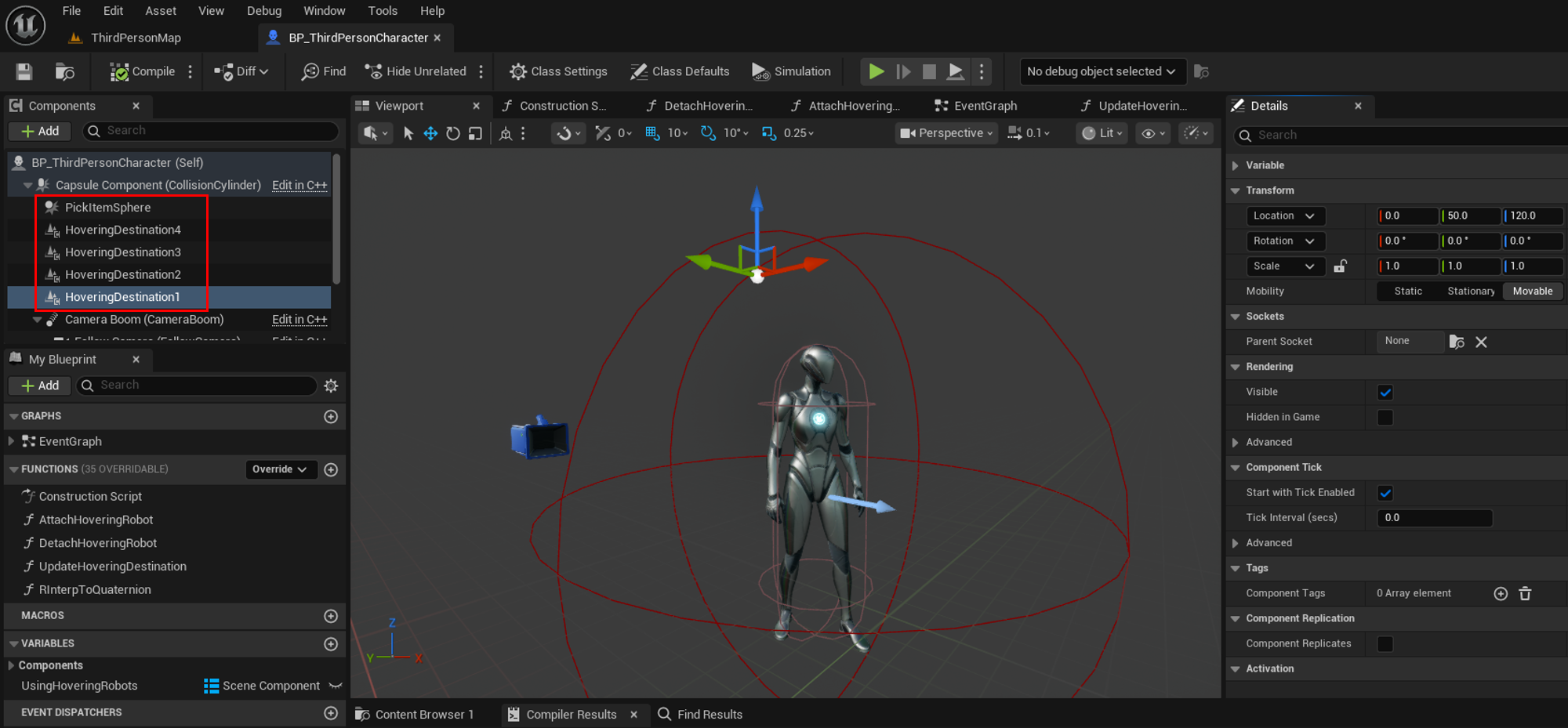Viewport: 1568px width, 728px height.
Task: Click the Save blueprint icon
Action: click(24, 71)
